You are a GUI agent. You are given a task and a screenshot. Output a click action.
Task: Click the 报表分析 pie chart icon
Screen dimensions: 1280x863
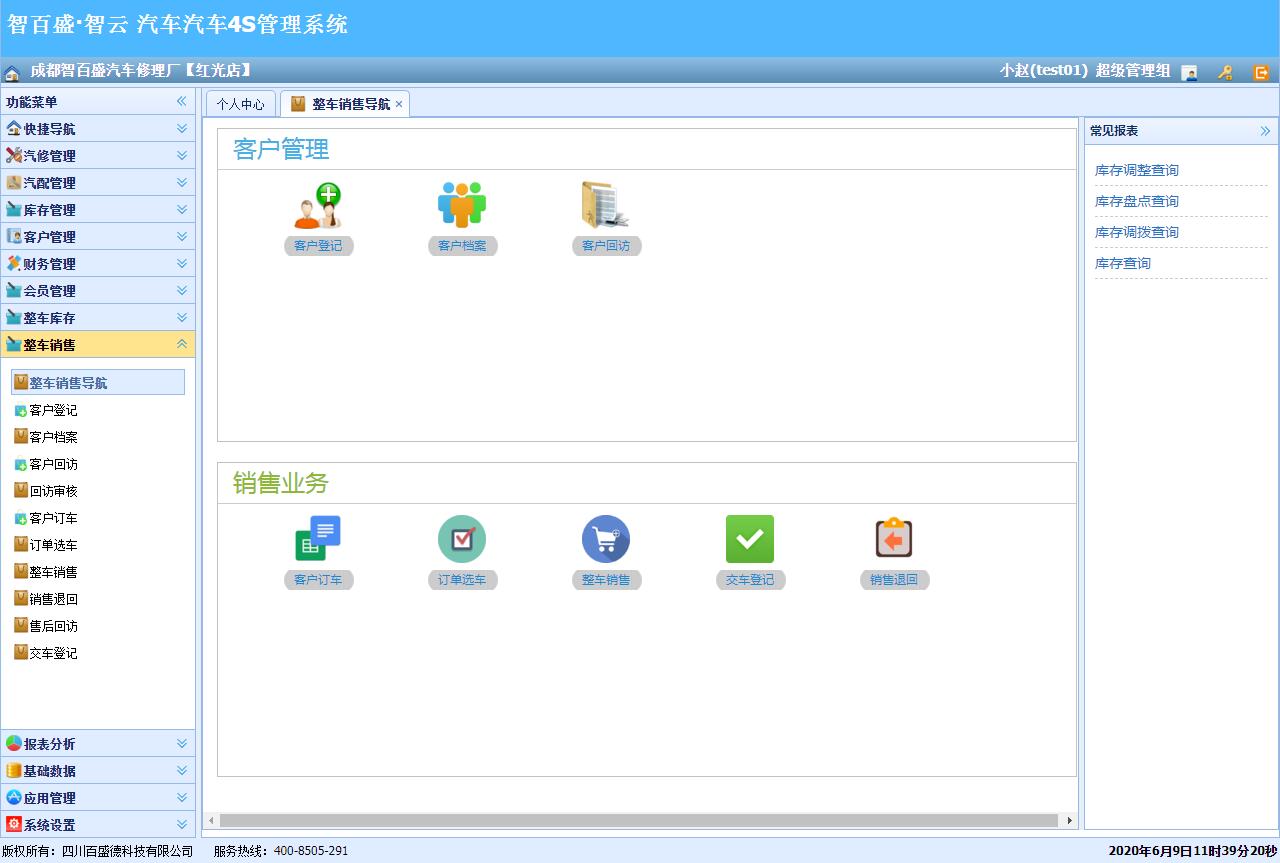[x=14, y=743]
